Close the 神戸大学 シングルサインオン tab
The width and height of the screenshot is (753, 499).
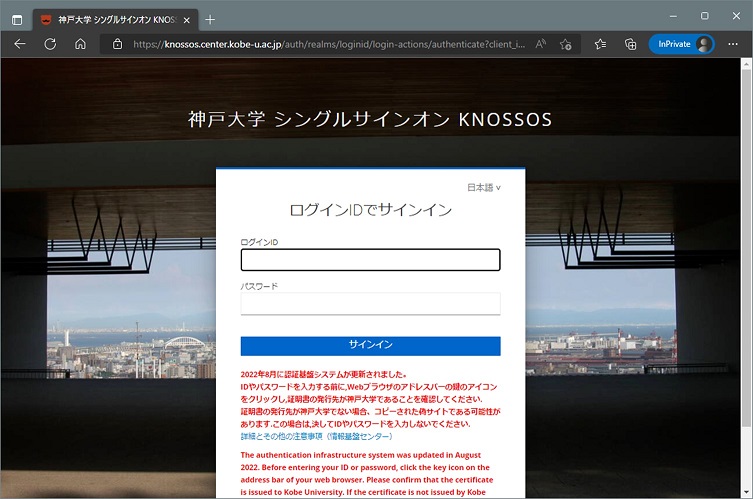point(187,20)
